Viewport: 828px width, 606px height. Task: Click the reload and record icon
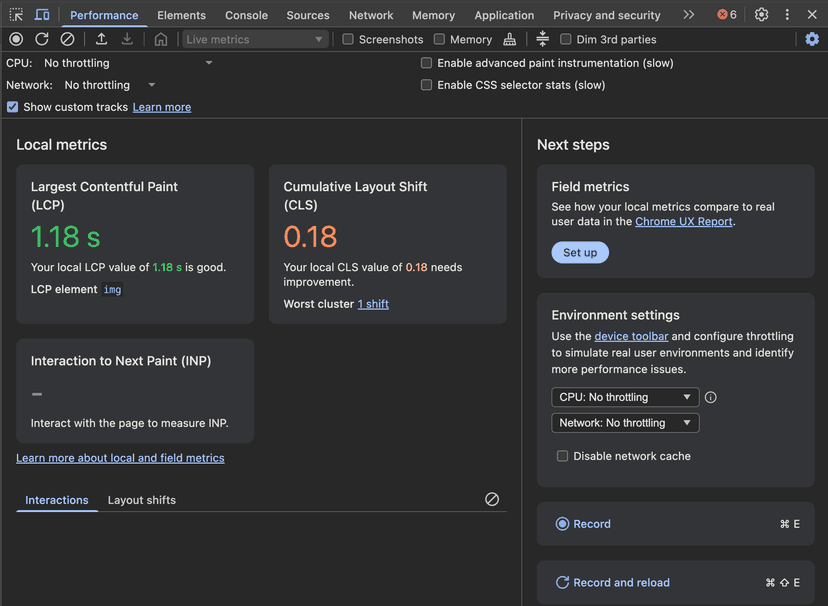pyautogui.click(x=42, y=39)
